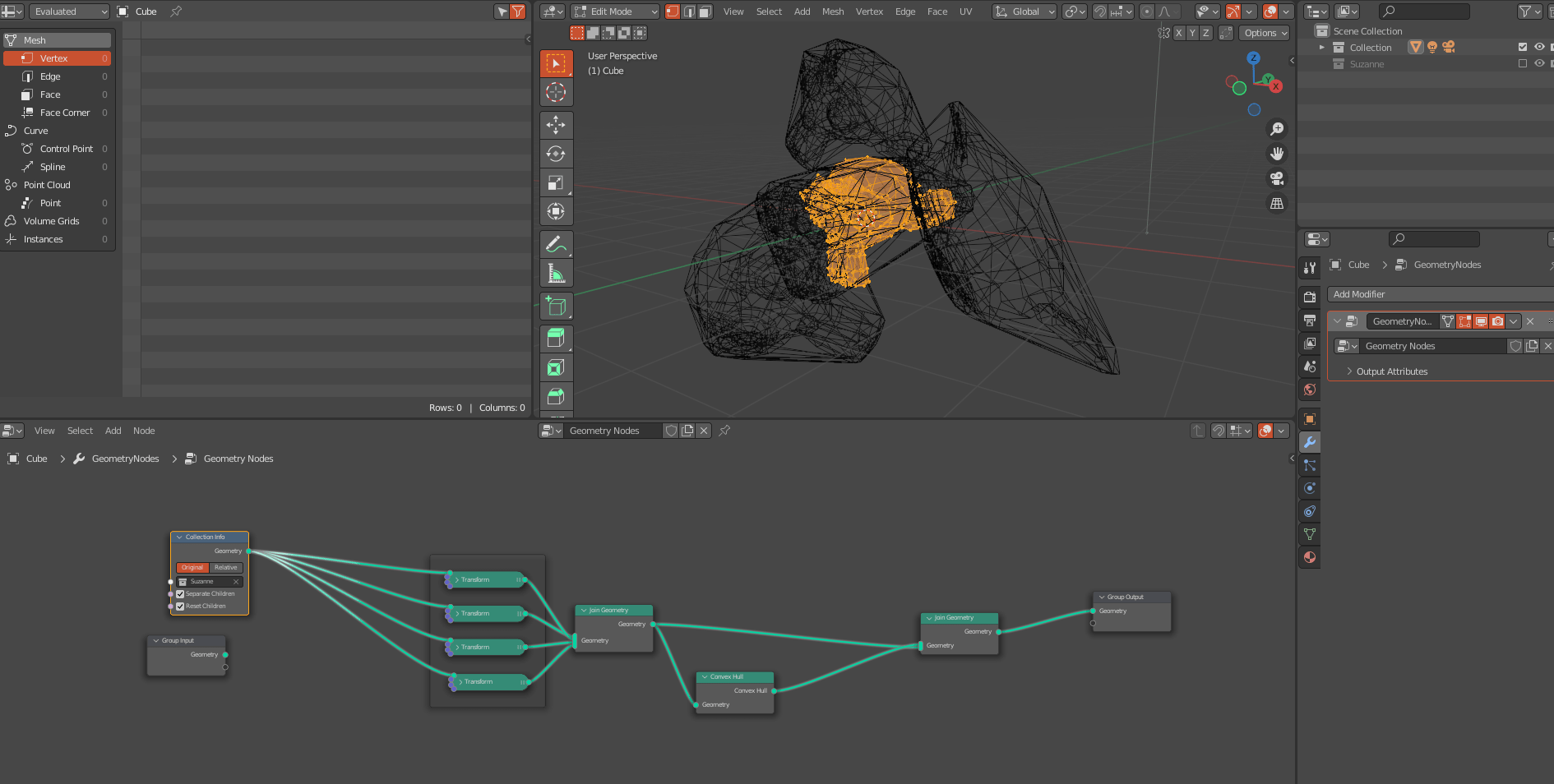Uncheck Separate Children in the Collection Info node

click(x=180, y=593)
